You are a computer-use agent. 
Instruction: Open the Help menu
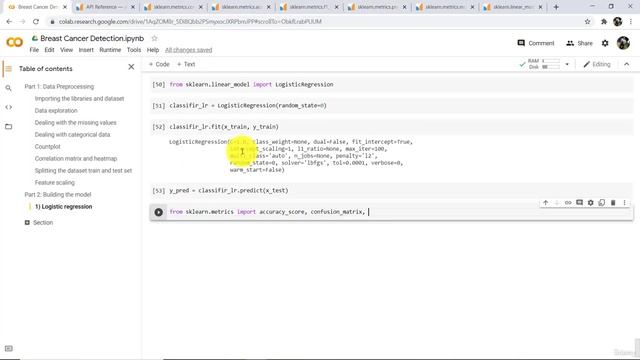153,50
